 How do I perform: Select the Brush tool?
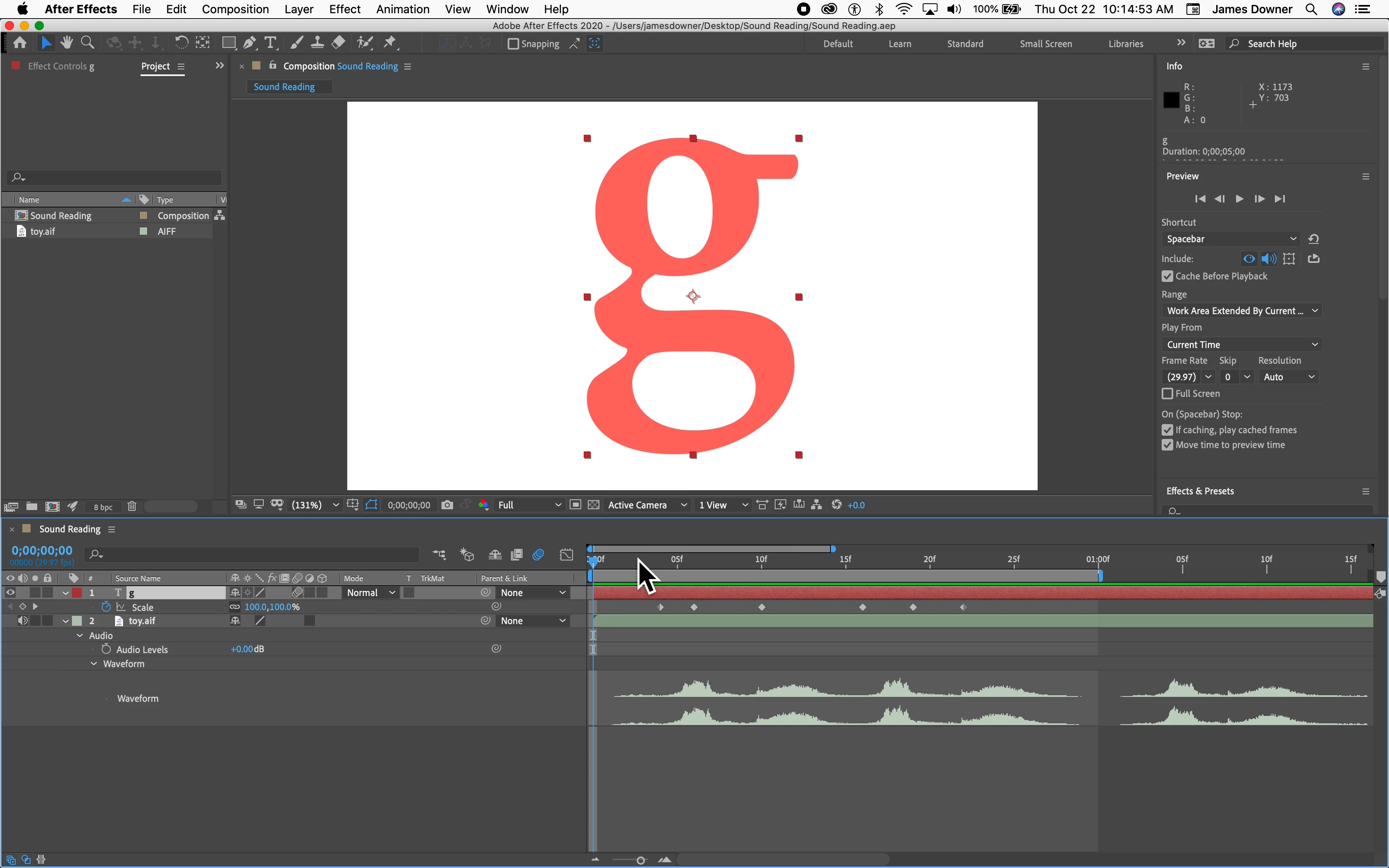[x=296, y=43]
